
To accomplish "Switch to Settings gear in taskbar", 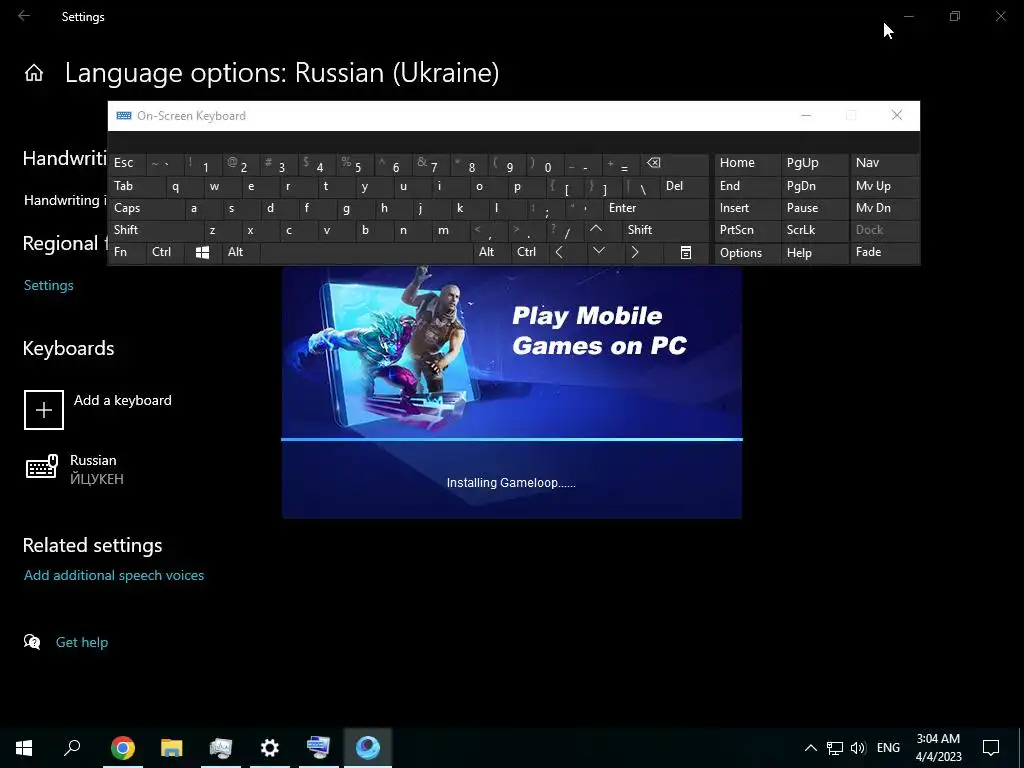I will tap(270, 748).
